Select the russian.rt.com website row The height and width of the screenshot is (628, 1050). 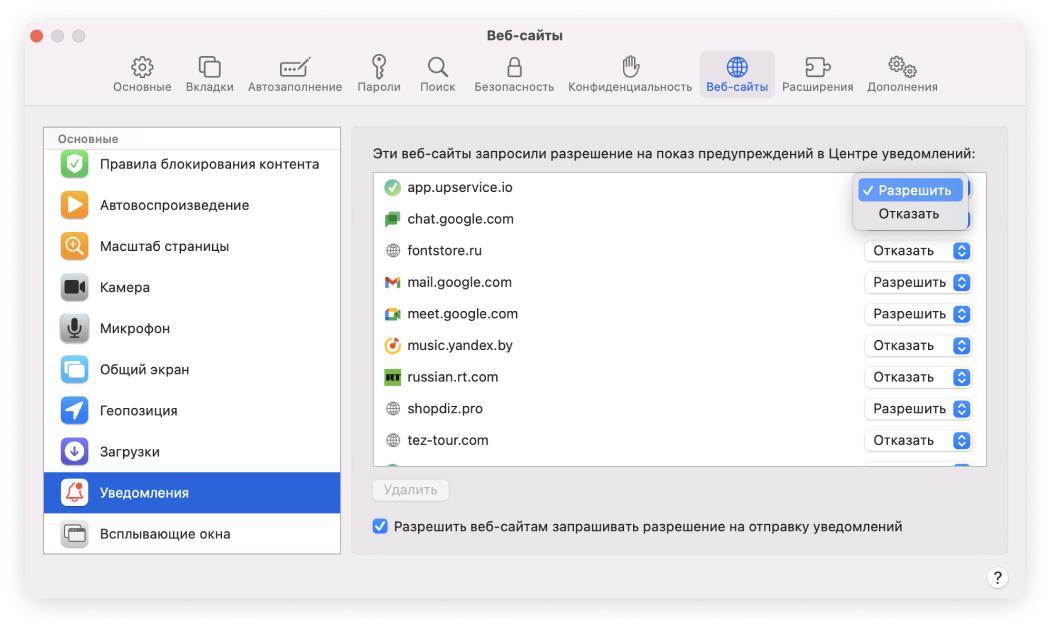680,377
